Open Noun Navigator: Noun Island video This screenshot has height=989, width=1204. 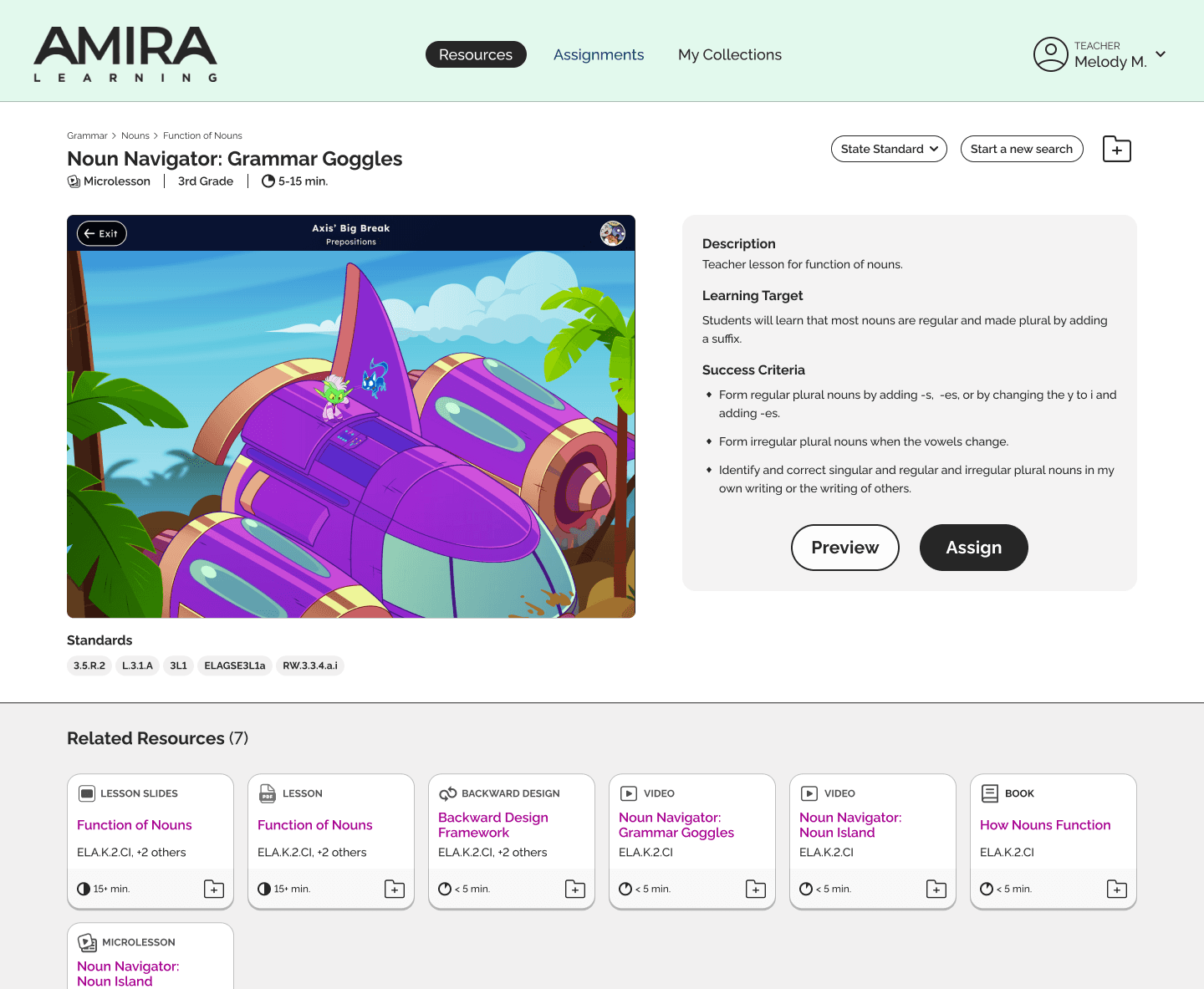(850, 824)
